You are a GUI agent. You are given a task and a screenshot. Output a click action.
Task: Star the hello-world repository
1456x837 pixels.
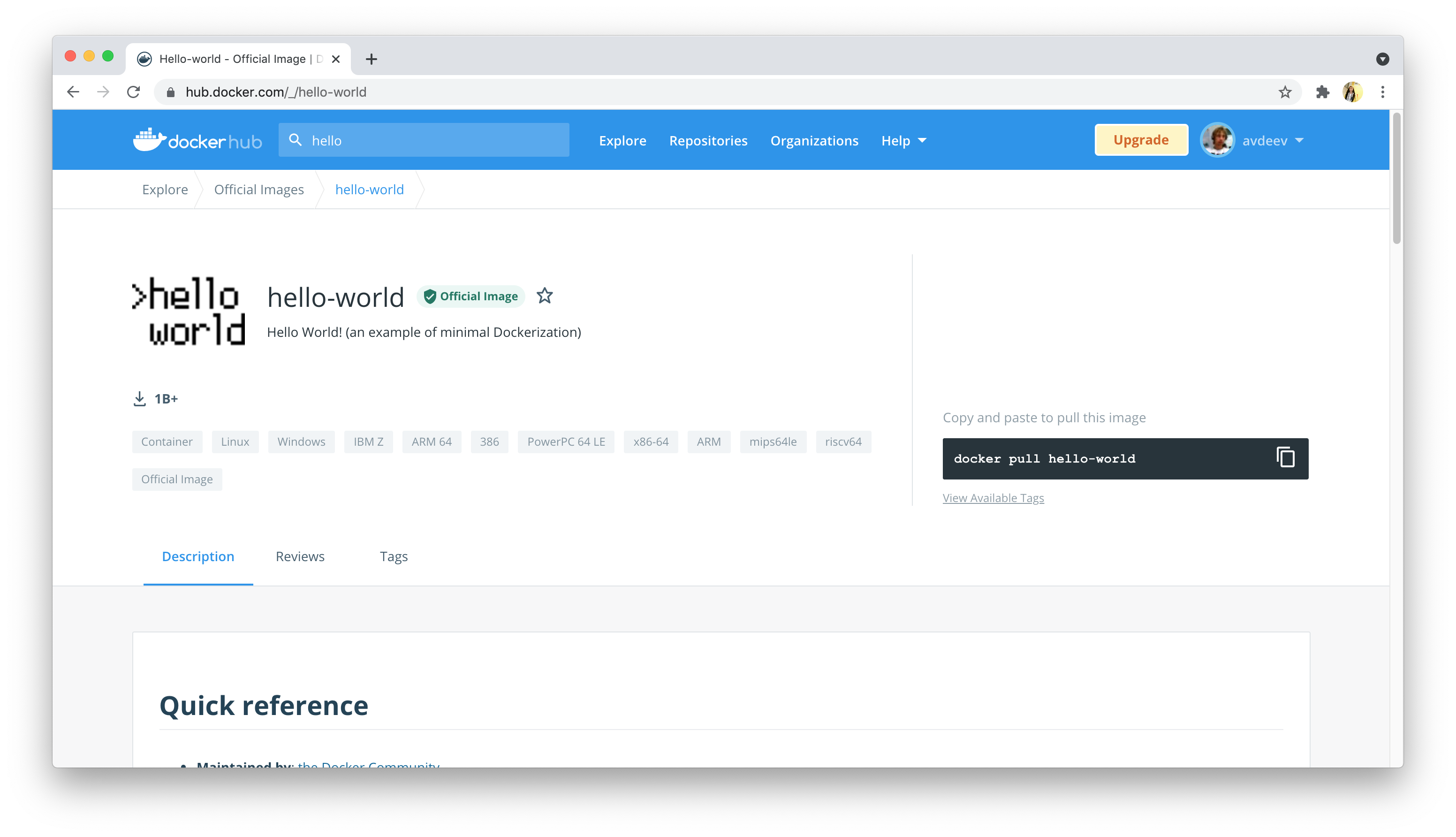[544, 296]
